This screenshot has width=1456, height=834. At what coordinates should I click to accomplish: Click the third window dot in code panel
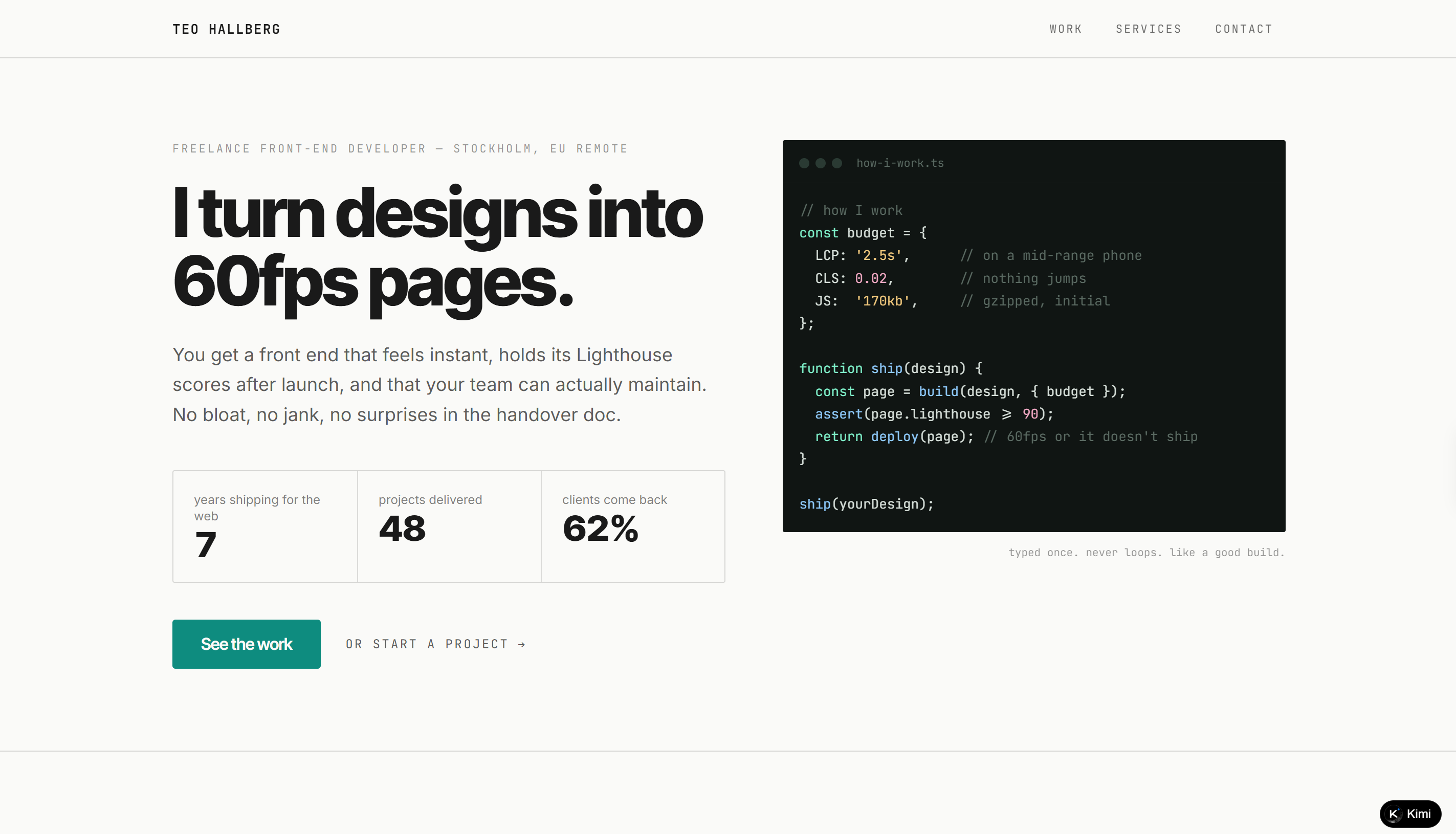click(836, 163)
